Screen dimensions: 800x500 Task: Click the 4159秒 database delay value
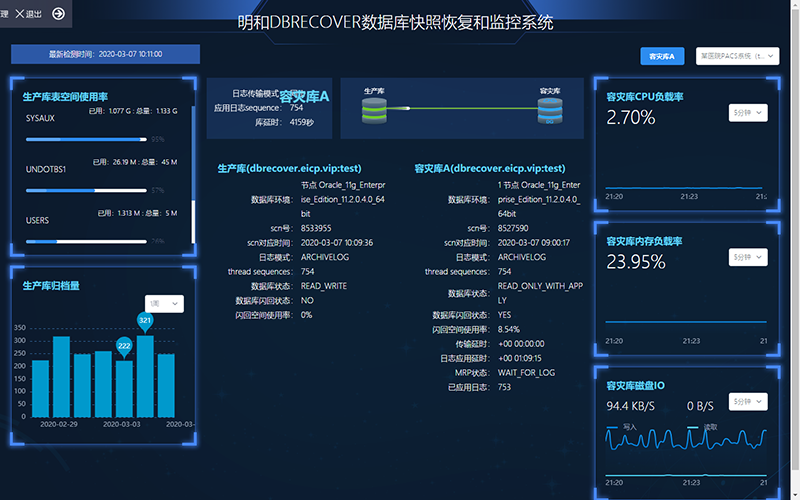click(x=302, y=122)
